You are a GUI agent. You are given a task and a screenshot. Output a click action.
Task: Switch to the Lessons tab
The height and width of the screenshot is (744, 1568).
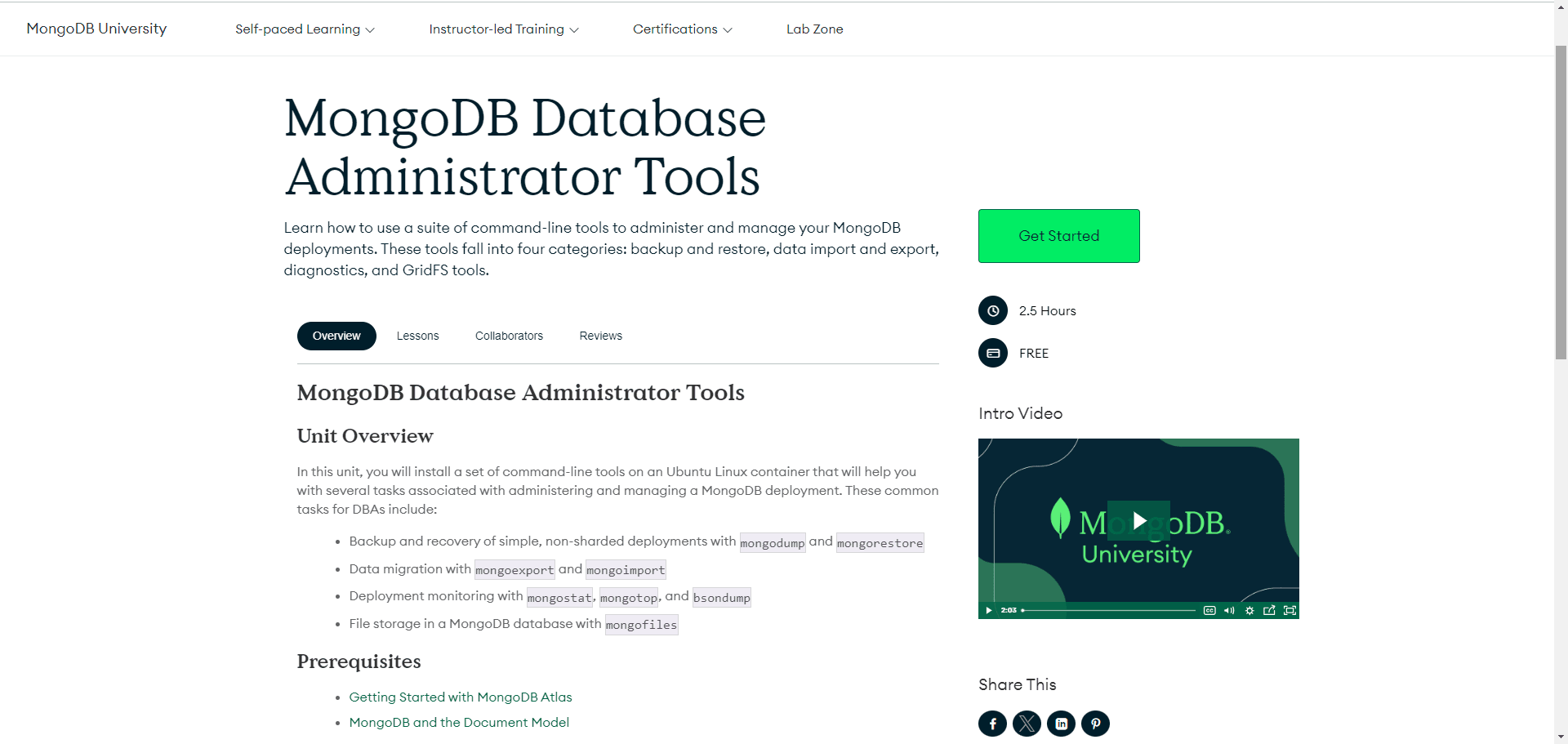click(x=417, y=336)
